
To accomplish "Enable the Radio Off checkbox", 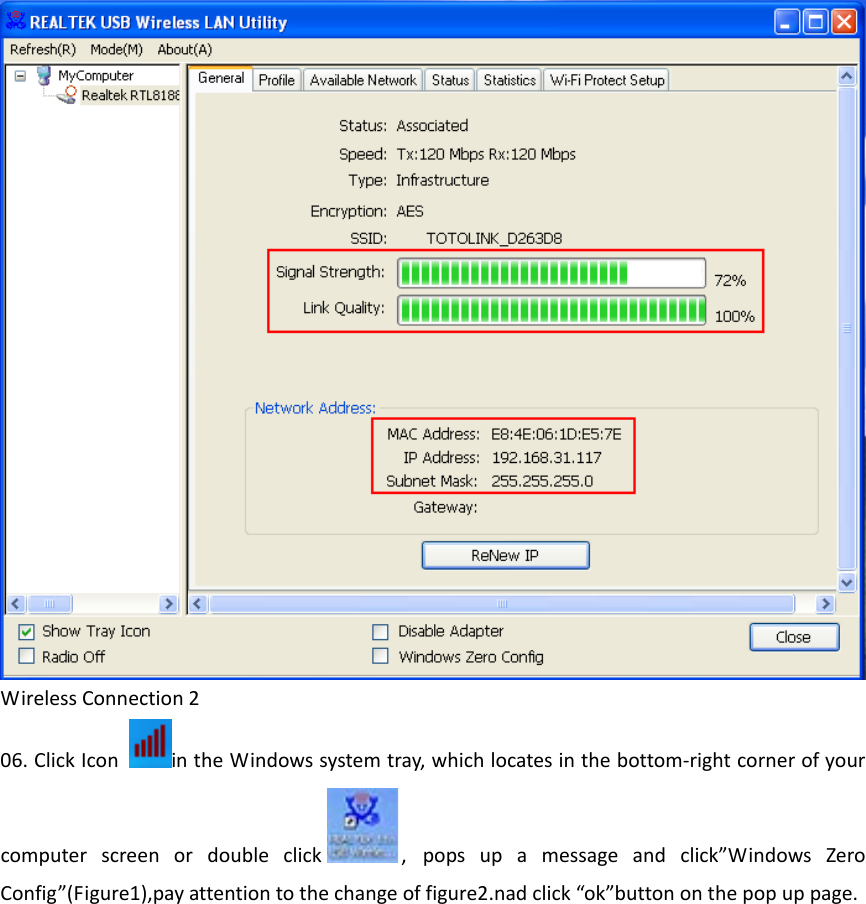I will pos(27,657).
